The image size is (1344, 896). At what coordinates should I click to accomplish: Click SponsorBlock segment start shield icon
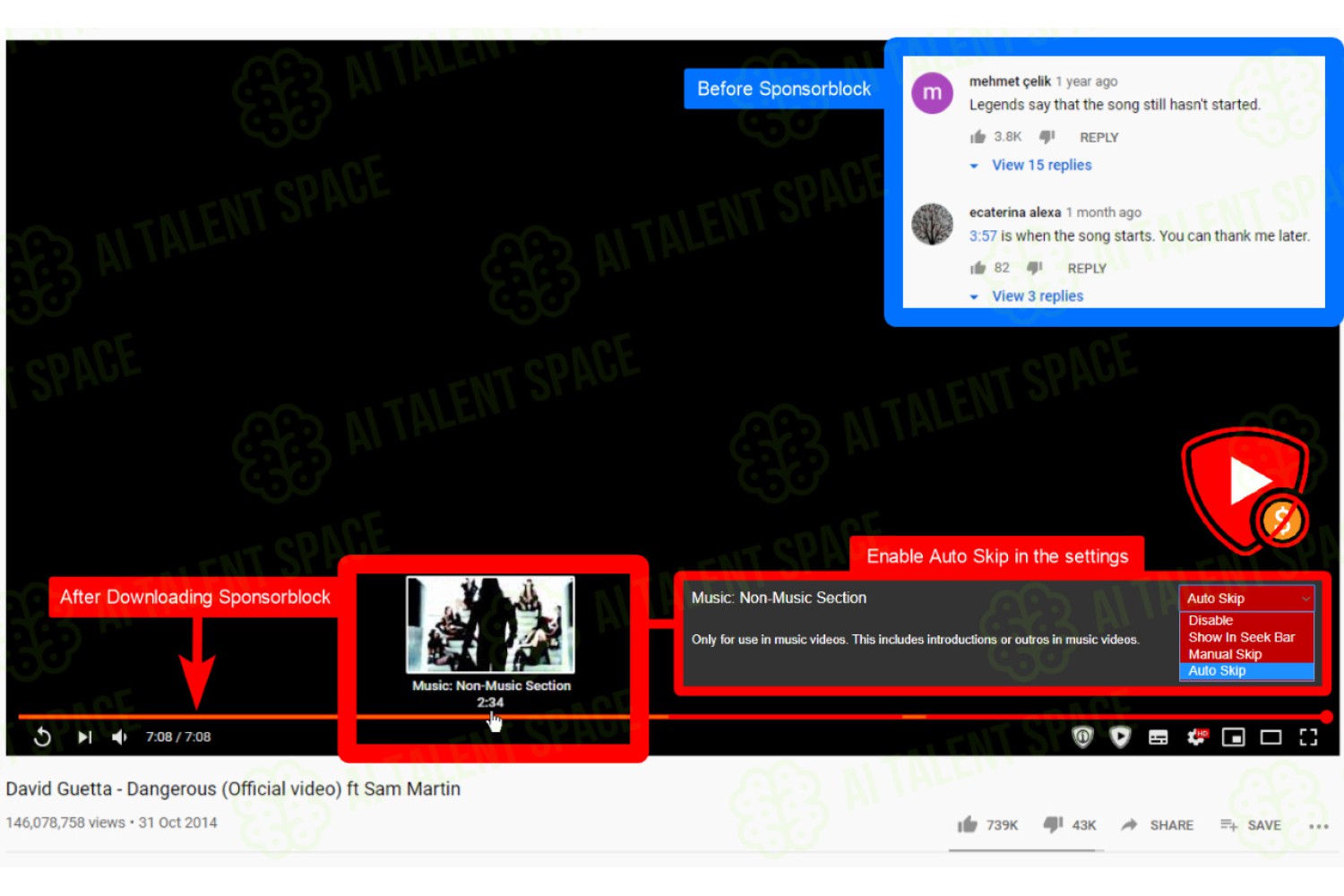coord(1120,737)
